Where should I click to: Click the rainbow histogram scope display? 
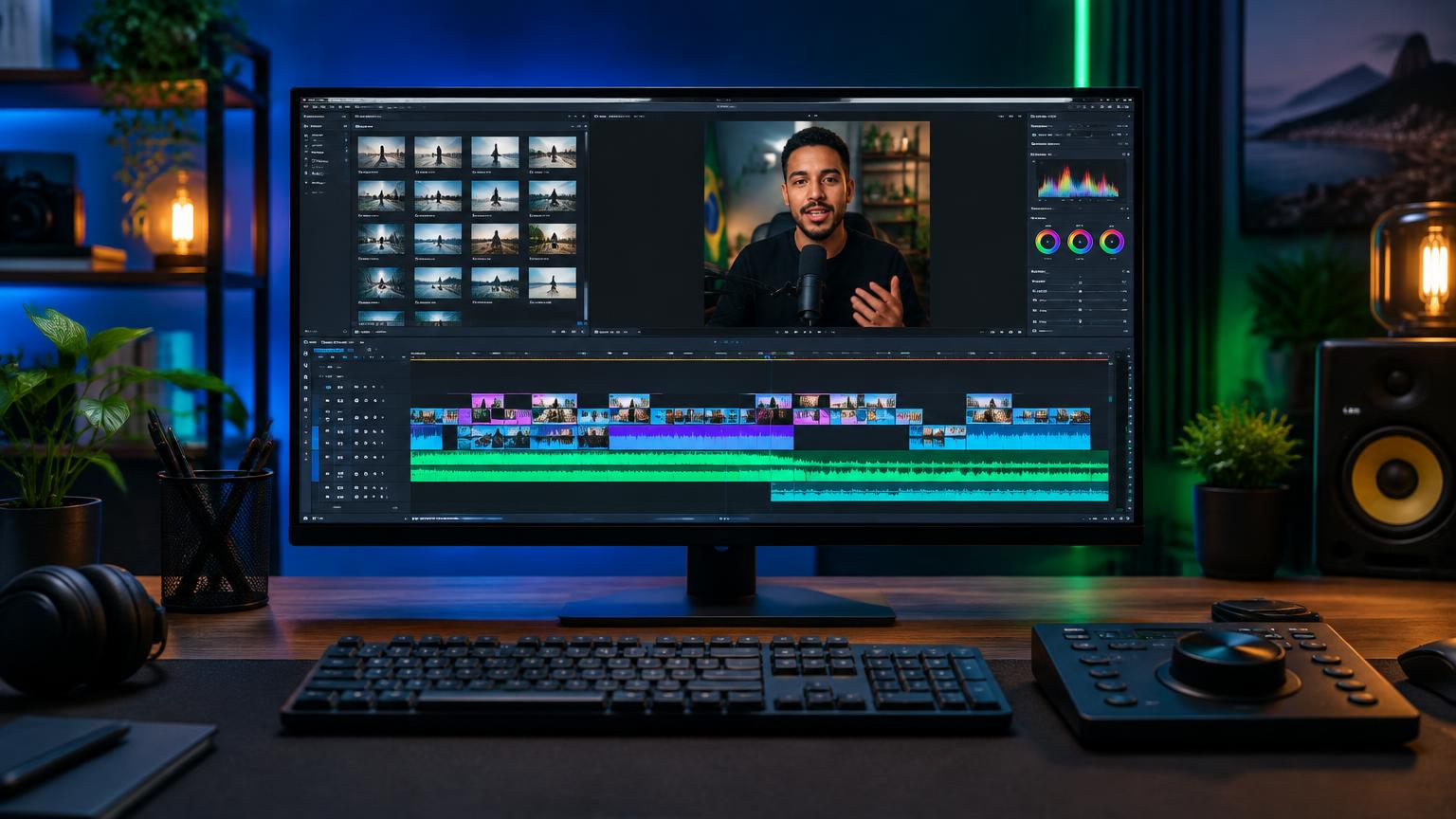pyautogui.click(x=1079, y=180)
